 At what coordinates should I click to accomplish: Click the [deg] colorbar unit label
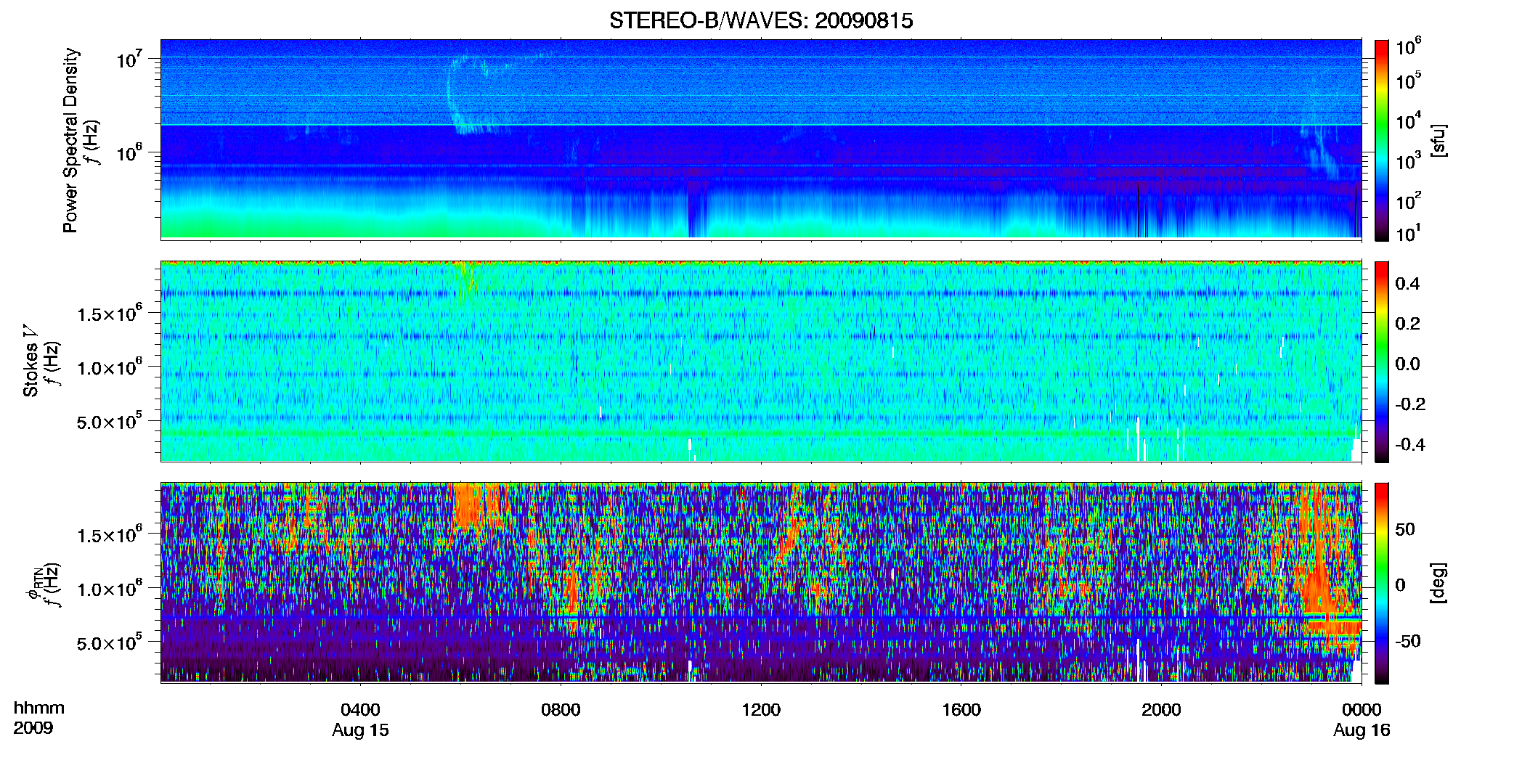click(1438, 583)
